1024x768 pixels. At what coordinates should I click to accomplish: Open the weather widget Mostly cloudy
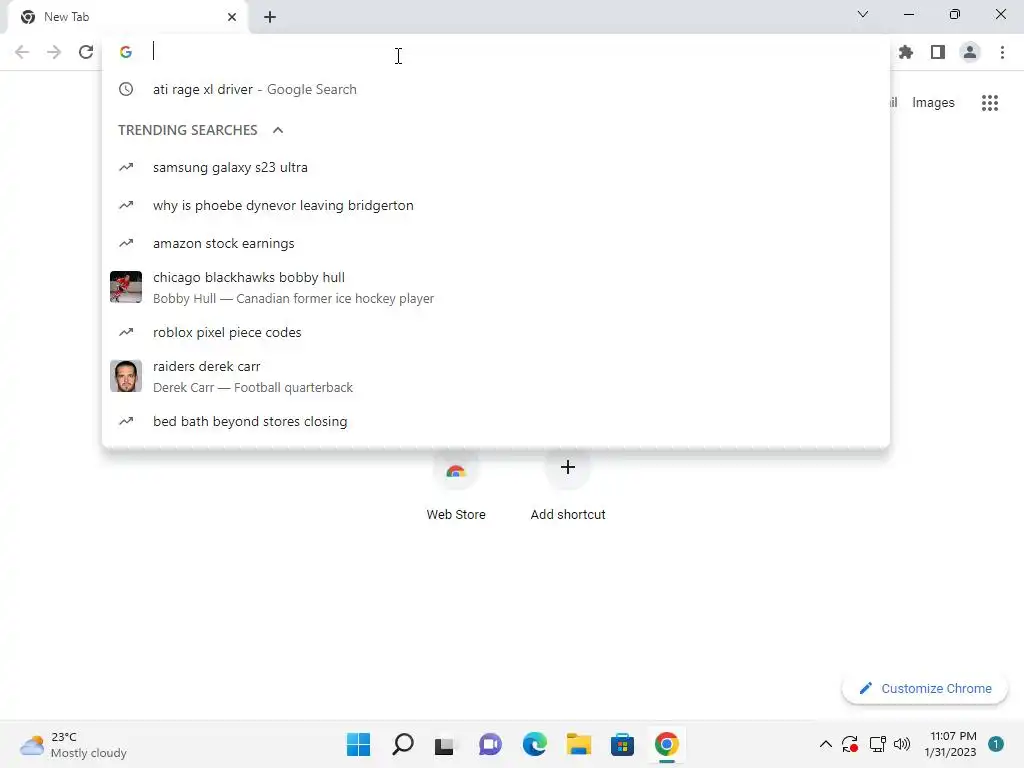point(73,744)
